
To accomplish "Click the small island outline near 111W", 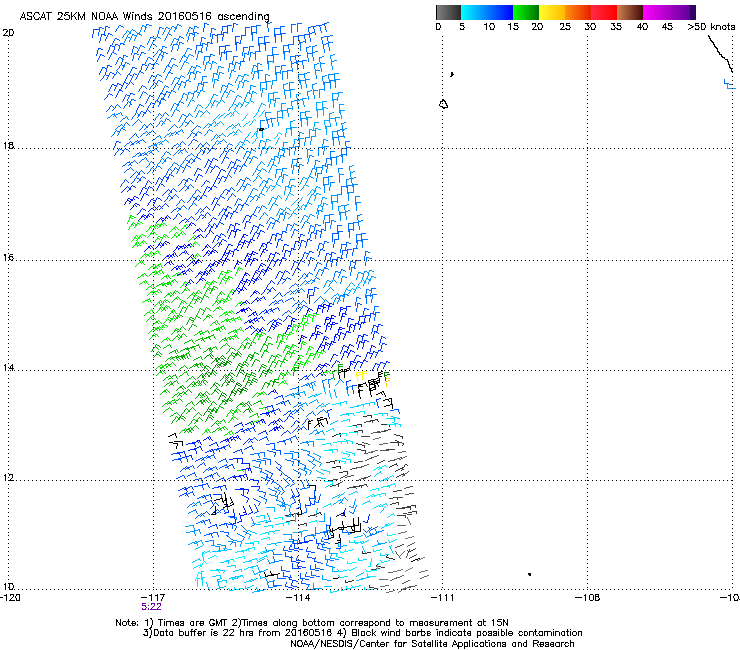I will coord(443,104).
